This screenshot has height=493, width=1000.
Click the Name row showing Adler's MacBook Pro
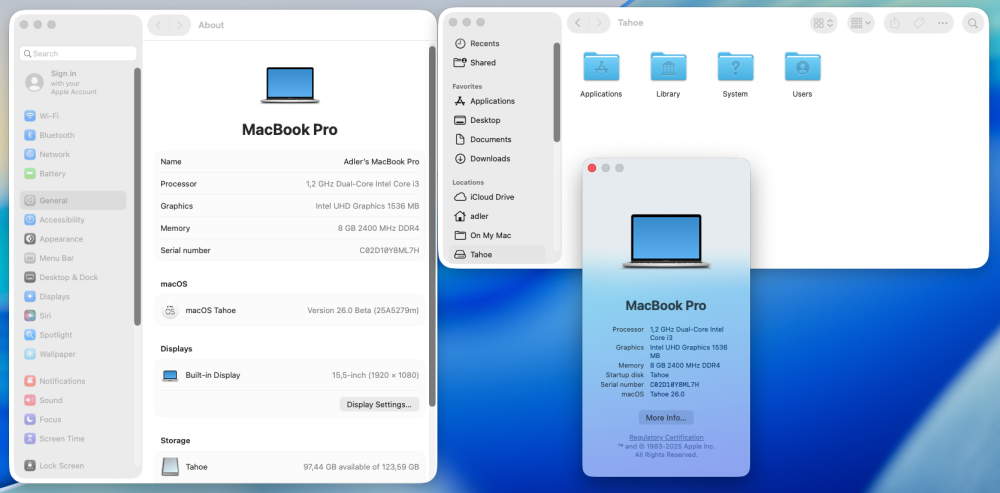[290, 162]
